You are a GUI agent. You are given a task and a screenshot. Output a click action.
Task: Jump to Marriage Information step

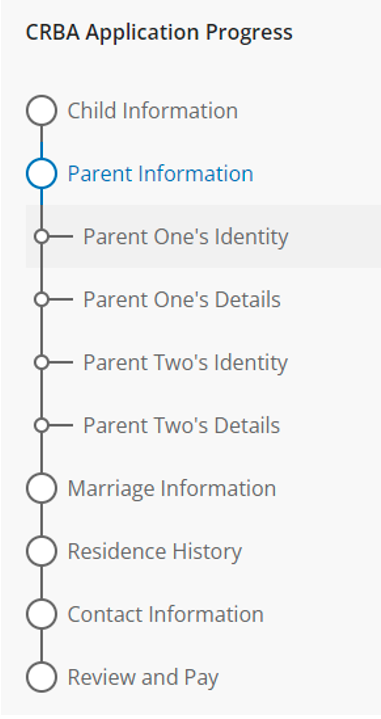coord(171,488)
